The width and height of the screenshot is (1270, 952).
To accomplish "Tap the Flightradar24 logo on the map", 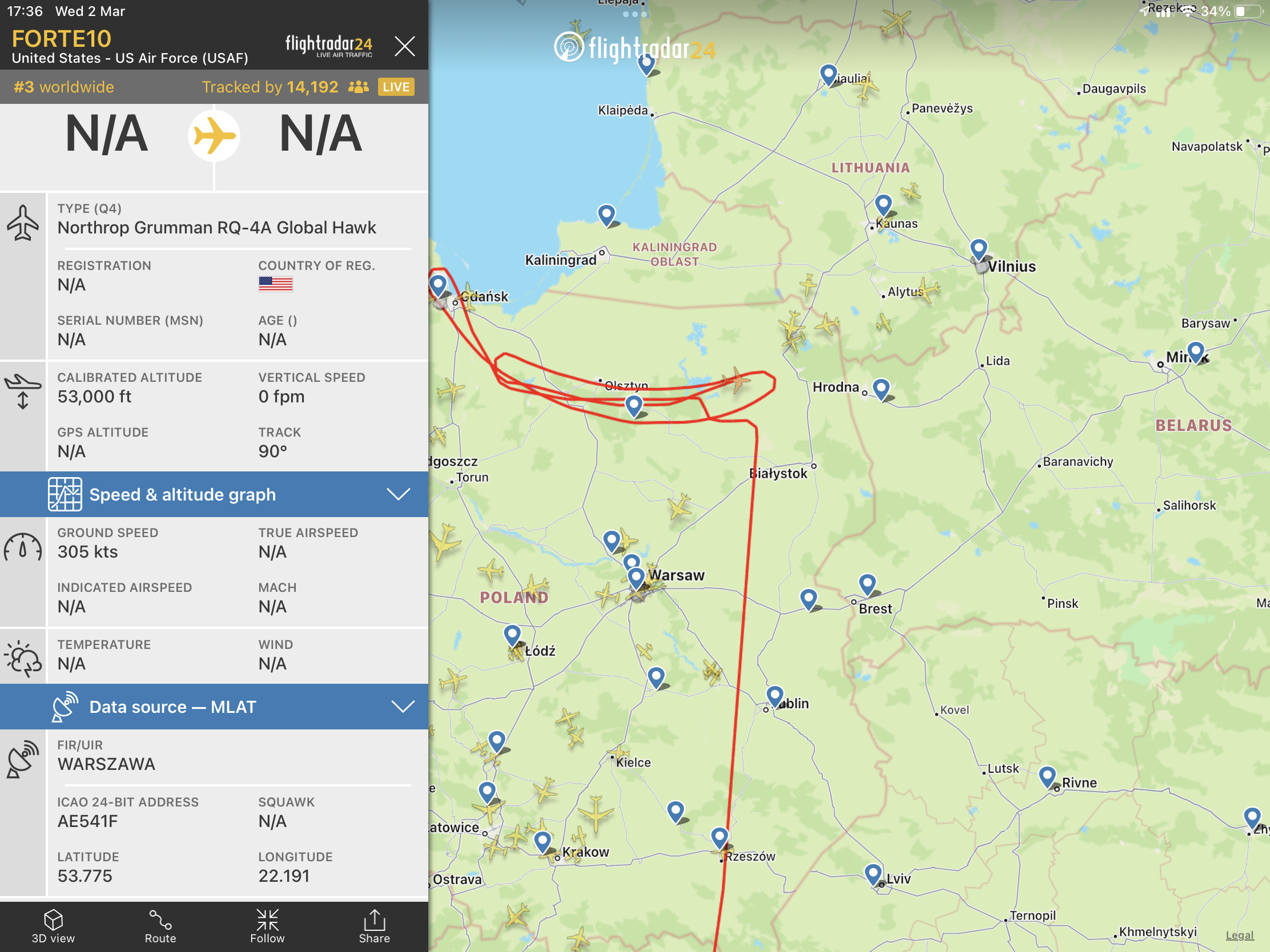I will pos(634,48).
